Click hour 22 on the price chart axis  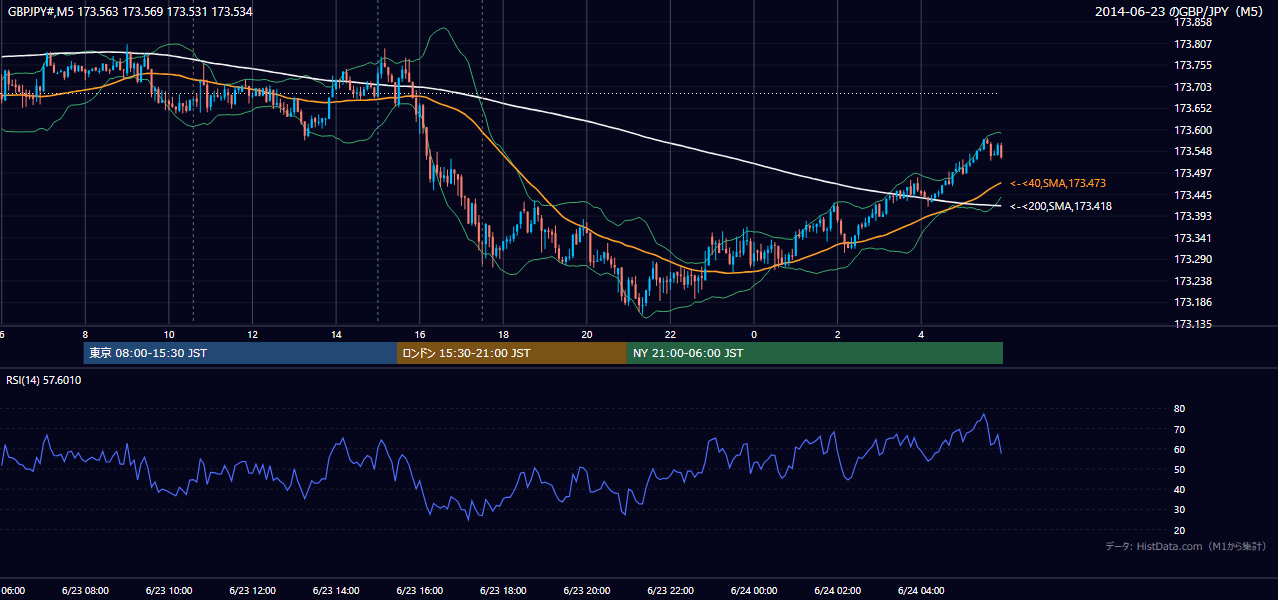tap(670, 334)
